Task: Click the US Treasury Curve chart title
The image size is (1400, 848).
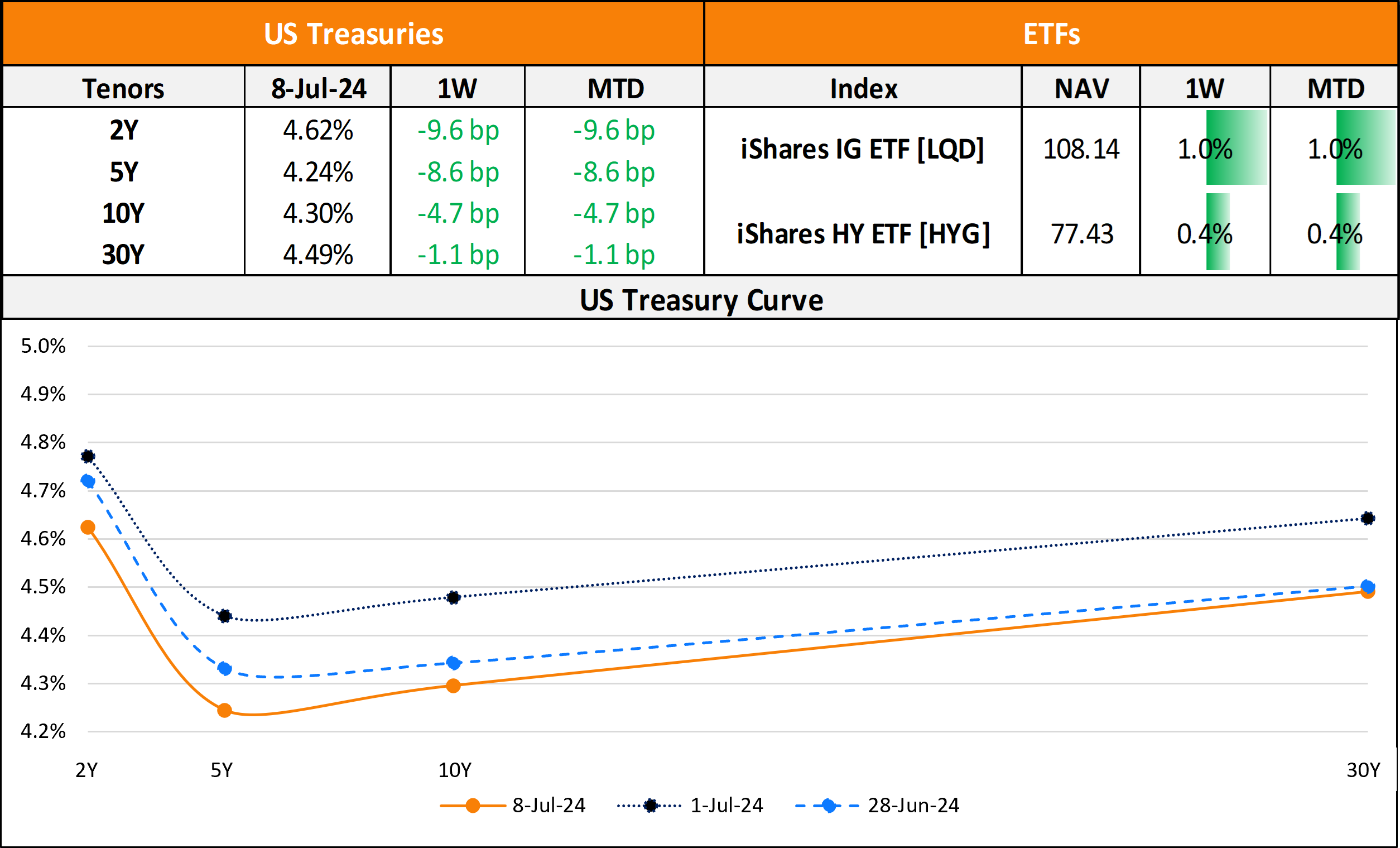Action: (x=701, y=300)
